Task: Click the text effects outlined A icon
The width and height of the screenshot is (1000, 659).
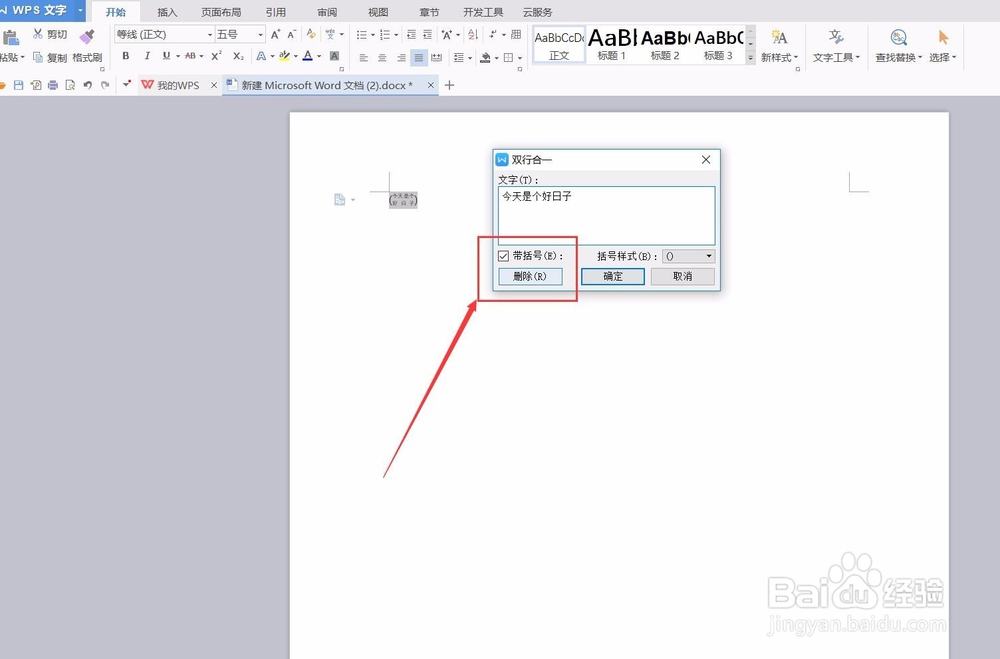Action: point(261,56)
